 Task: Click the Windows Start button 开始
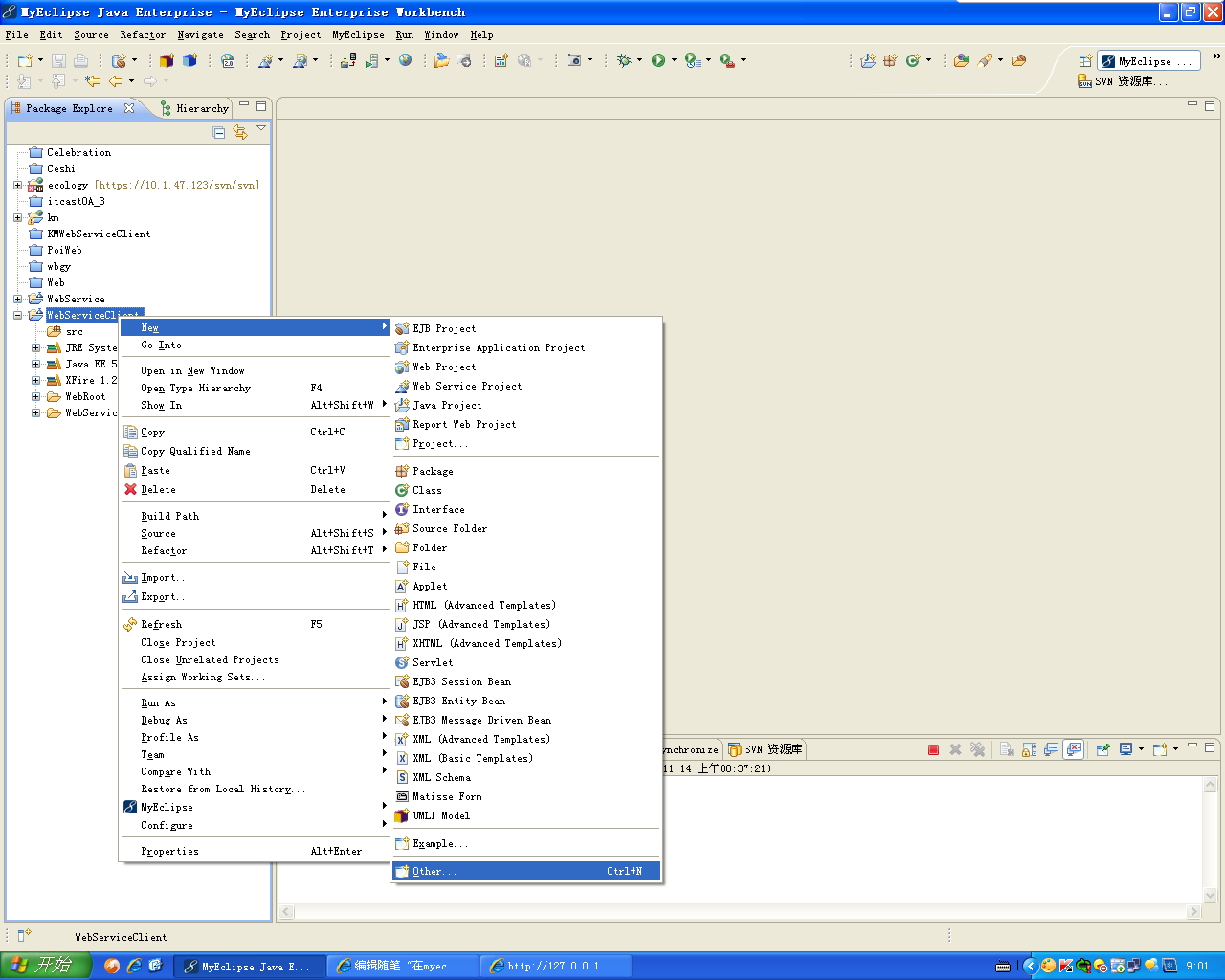[x=46, y=966]
